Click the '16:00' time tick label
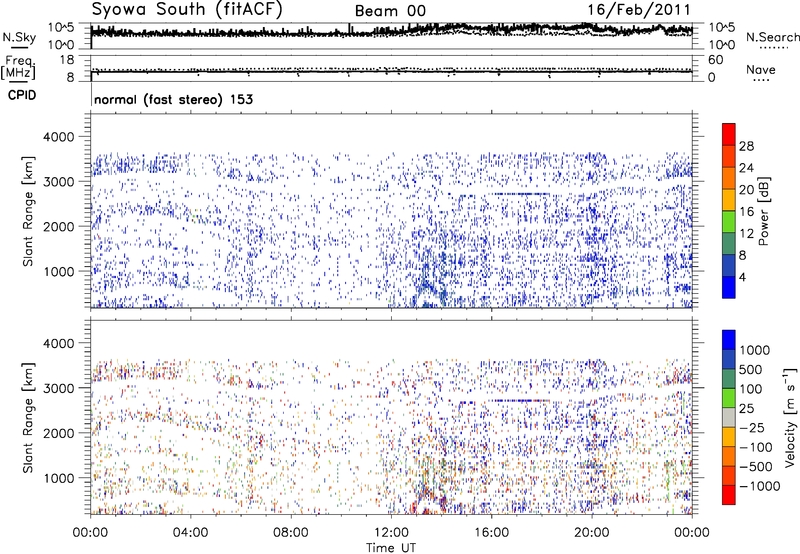Viewport: 800px width, 554px height. [491, 533]
